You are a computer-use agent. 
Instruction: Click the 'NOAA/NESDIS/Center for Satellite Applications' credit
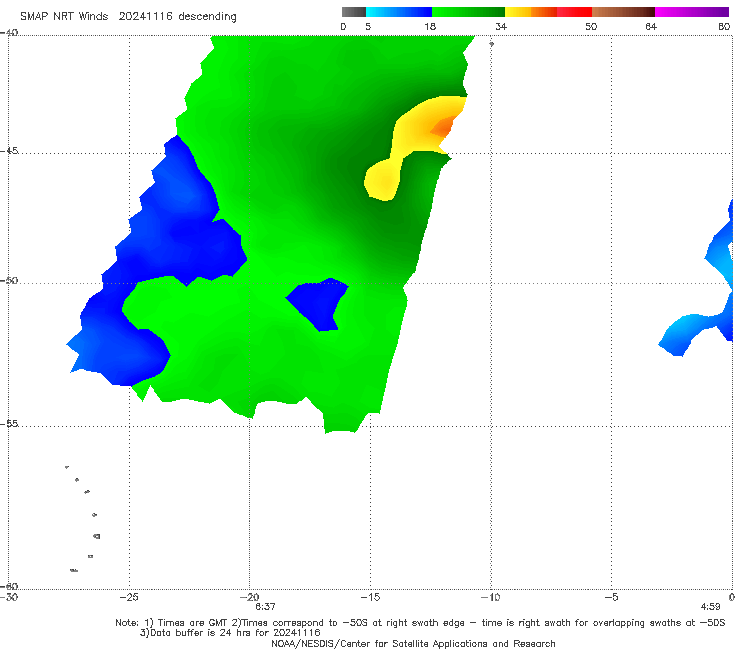tap(413, 643)
